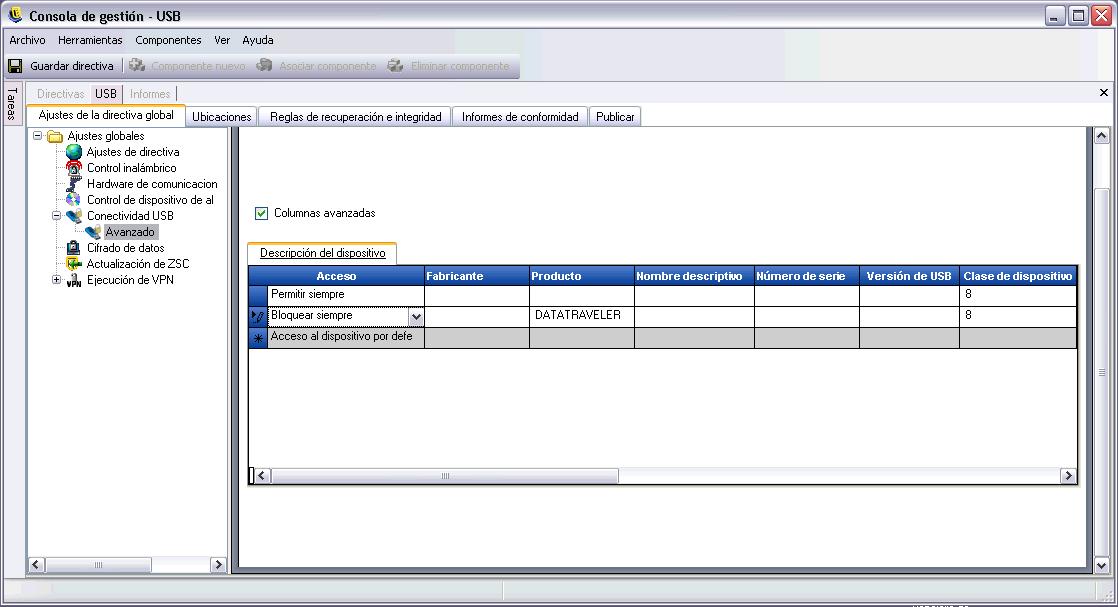Screen dimensions: 1118x607
Task: Click the Actualización de ZSC icon
Action: 73,264
